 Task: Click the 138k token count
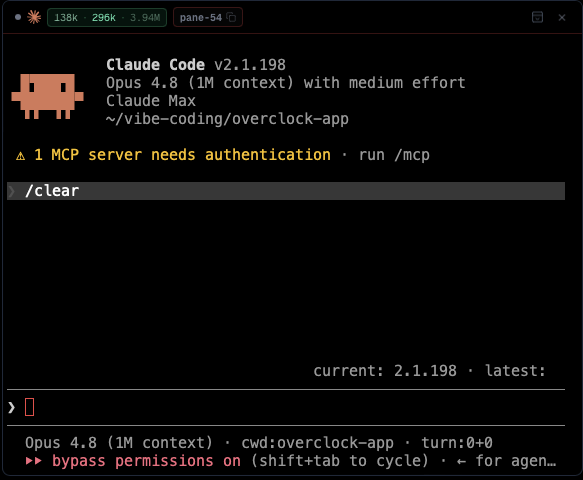(x=66, y=17)
